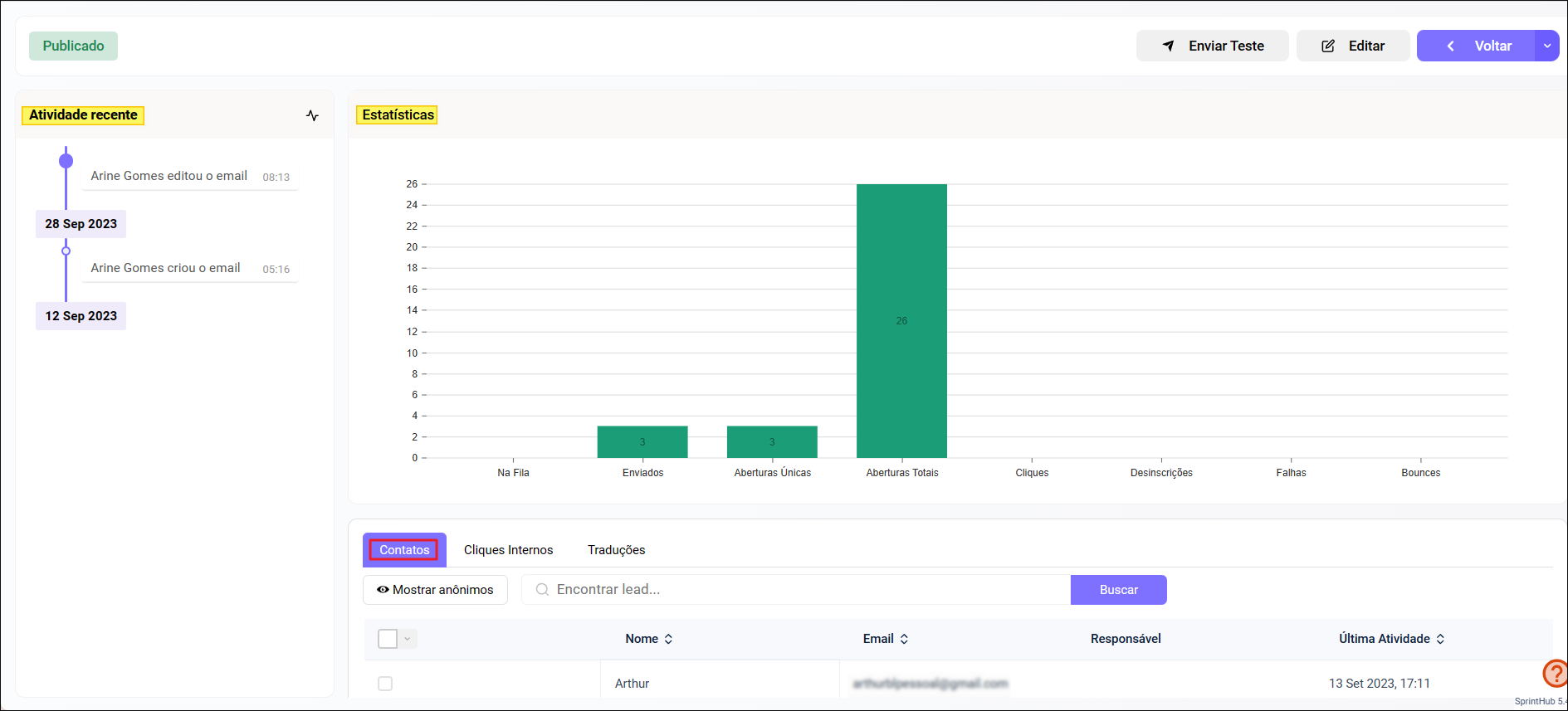The width and height of the screenshot is (1568, 711).
Task: Click the orange help question mark icon
Action: 1555,673
